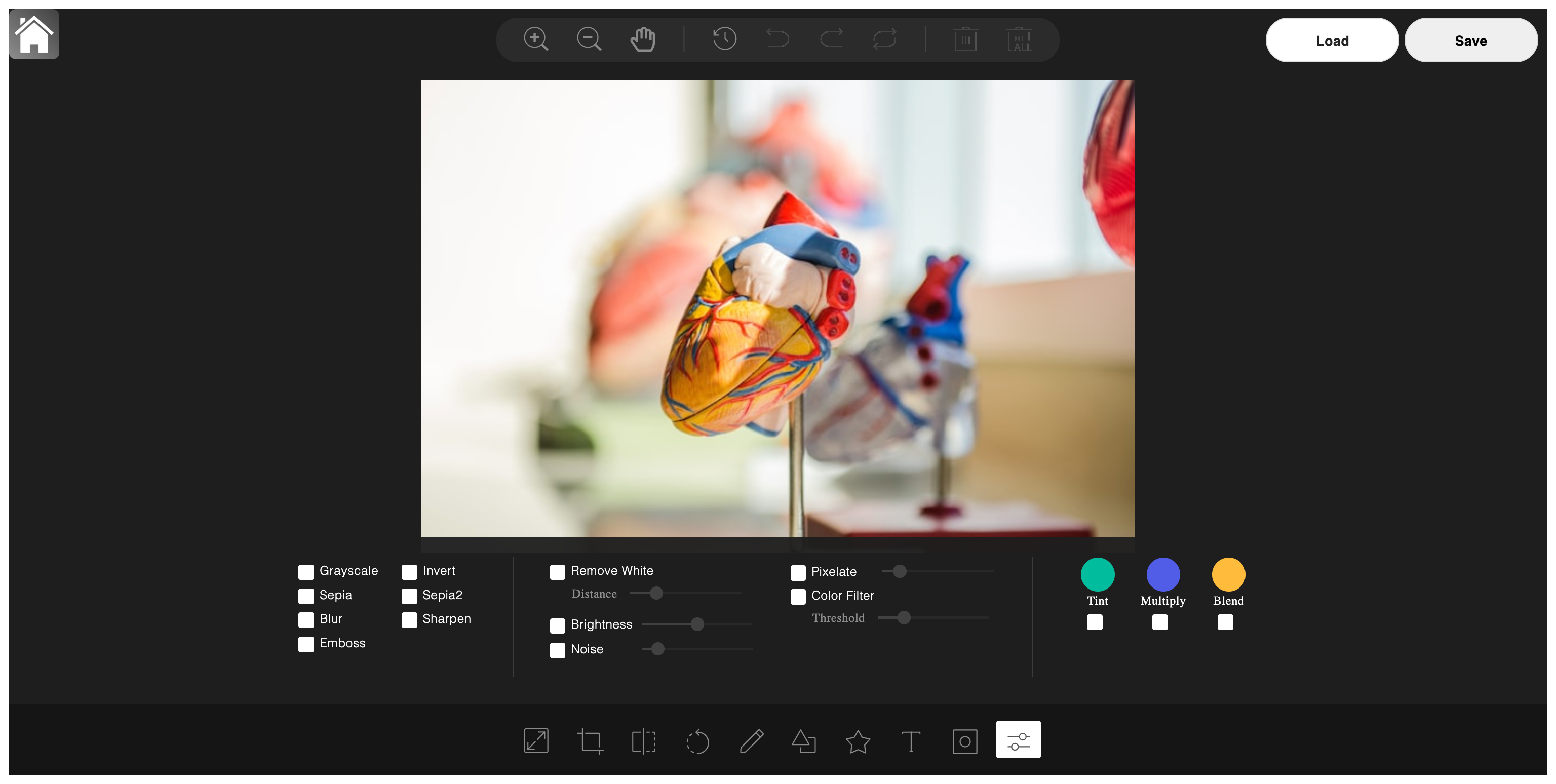Click the zoom in magnifier icon
The height and width of the screenshot is (784, 1556).
coord(535,40)
